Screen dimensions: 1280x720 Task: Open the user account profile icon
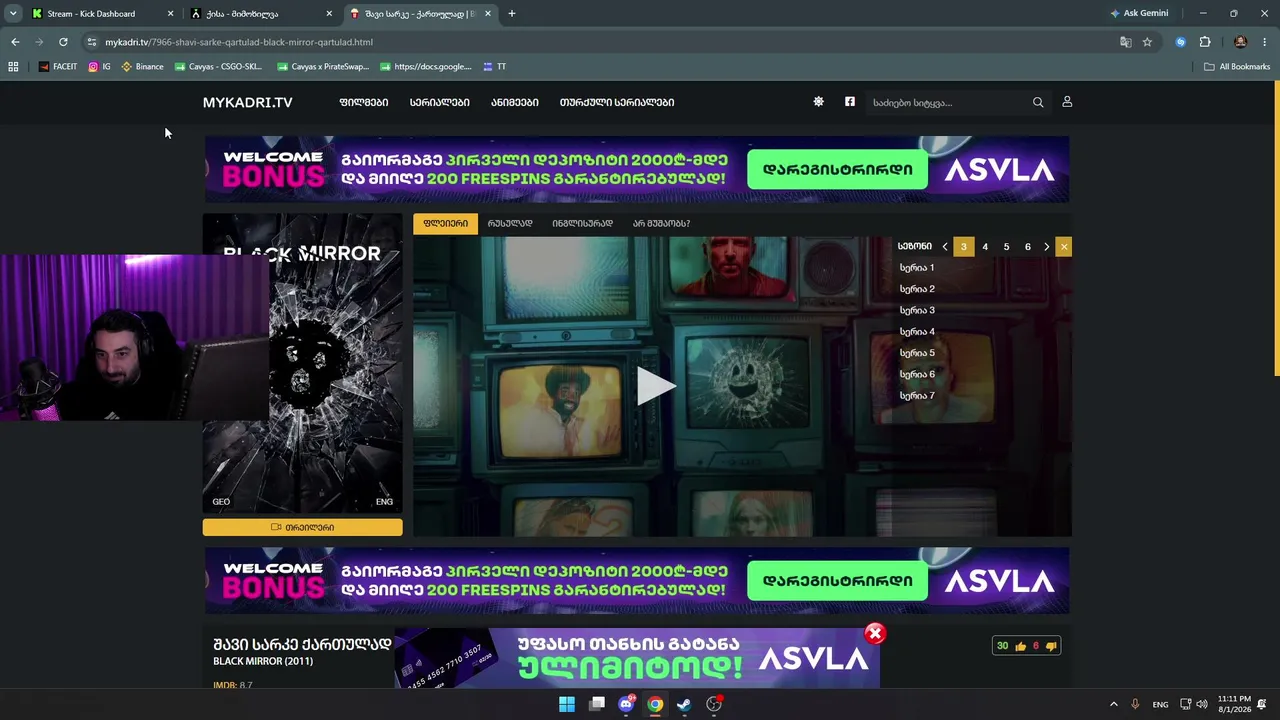1067,102
